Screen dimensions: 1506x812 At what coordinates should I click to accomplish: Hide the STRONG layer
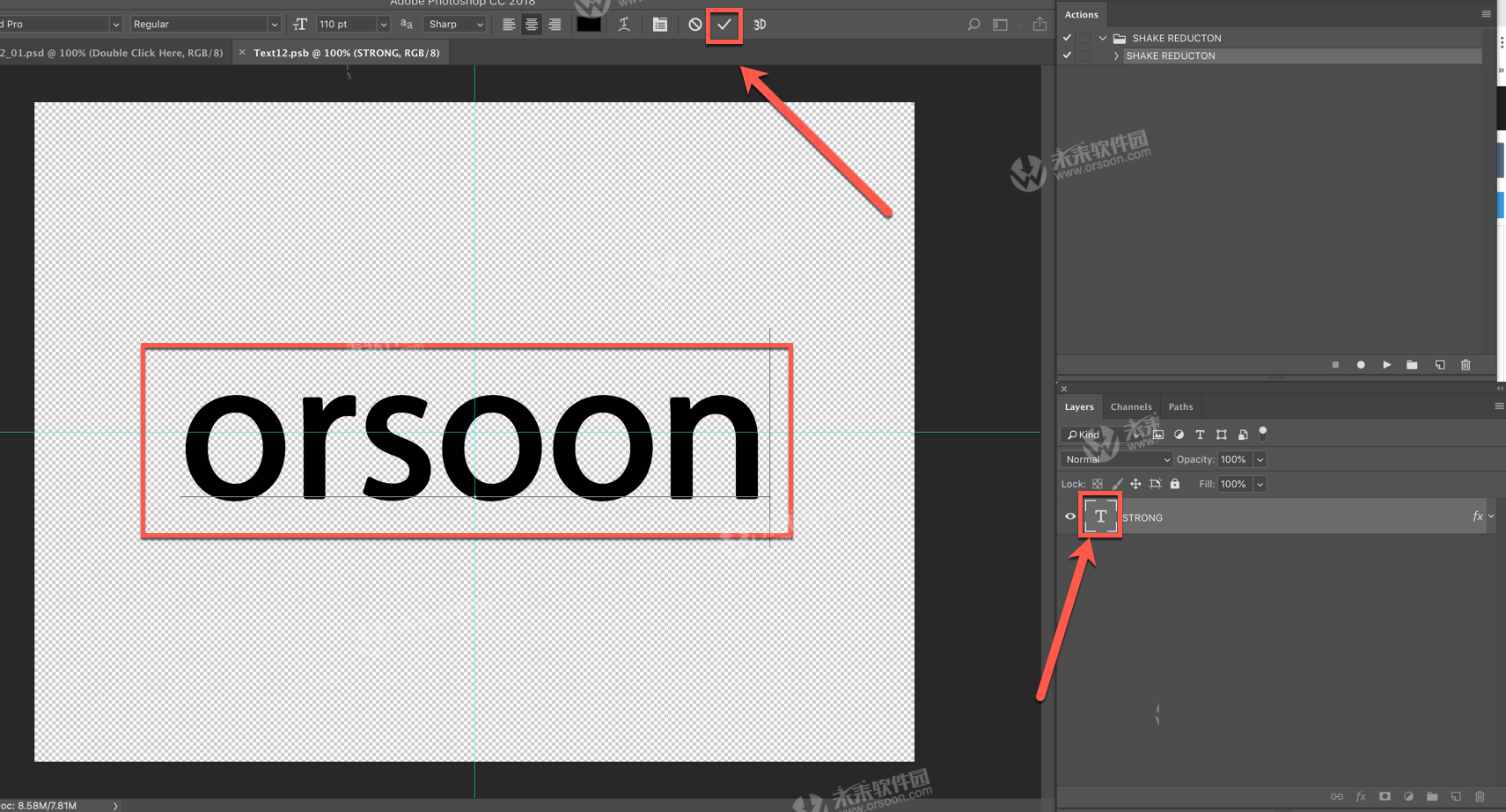[1070, 517]
